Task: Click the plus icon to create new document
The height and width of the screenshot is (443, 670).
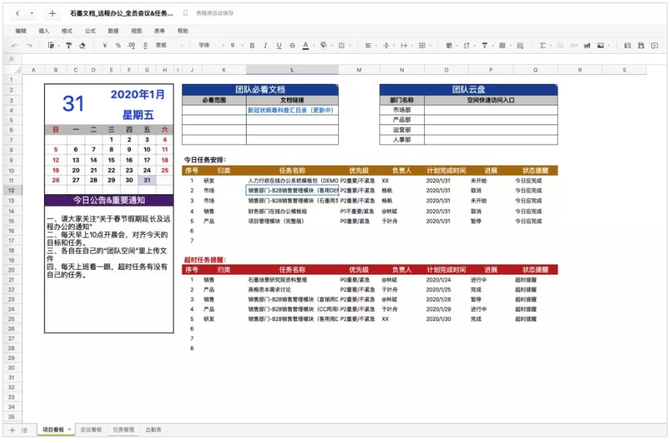Action: [x=52, y=15]
